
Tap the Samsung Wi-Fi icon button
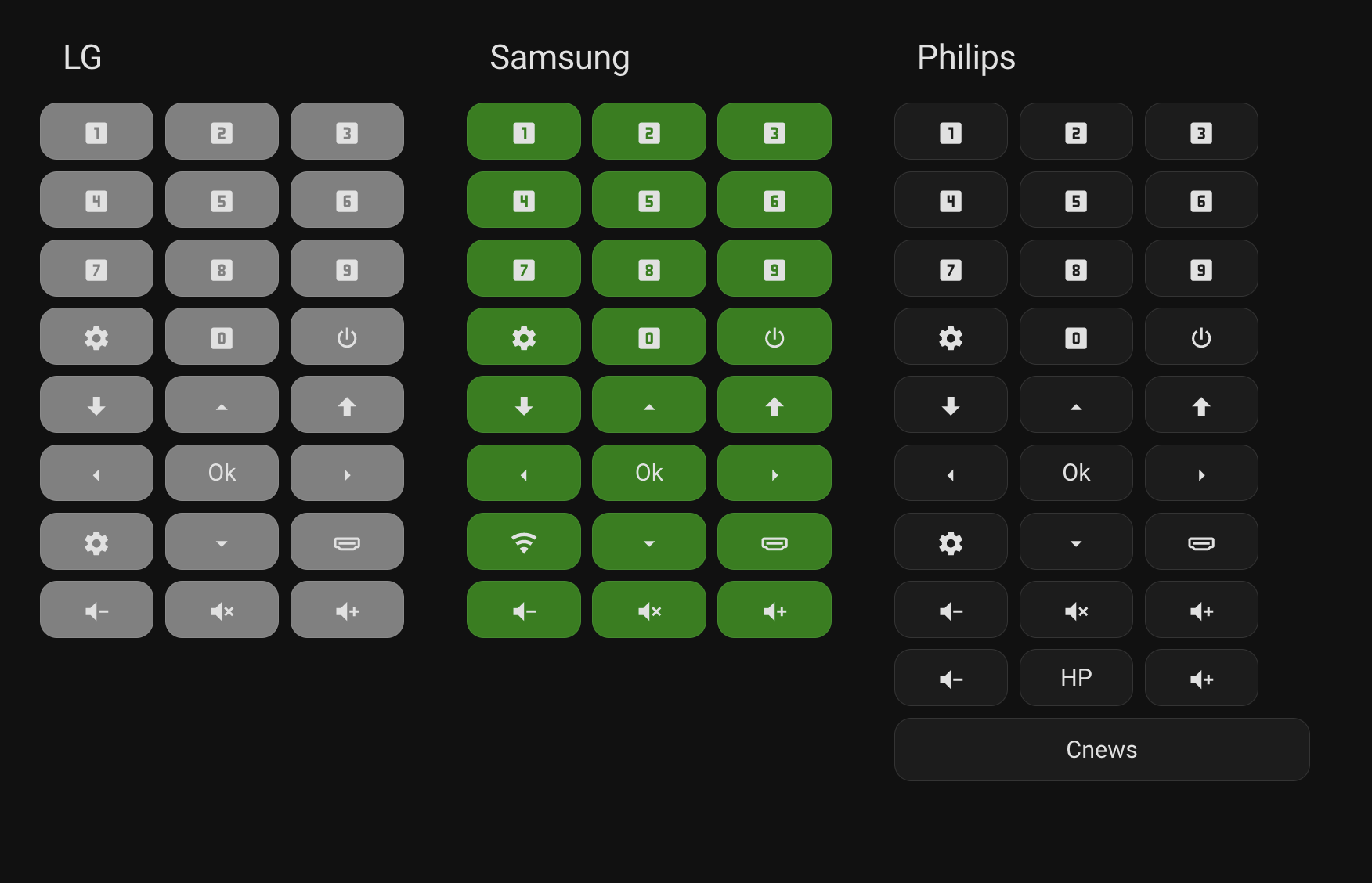[523, 542]
